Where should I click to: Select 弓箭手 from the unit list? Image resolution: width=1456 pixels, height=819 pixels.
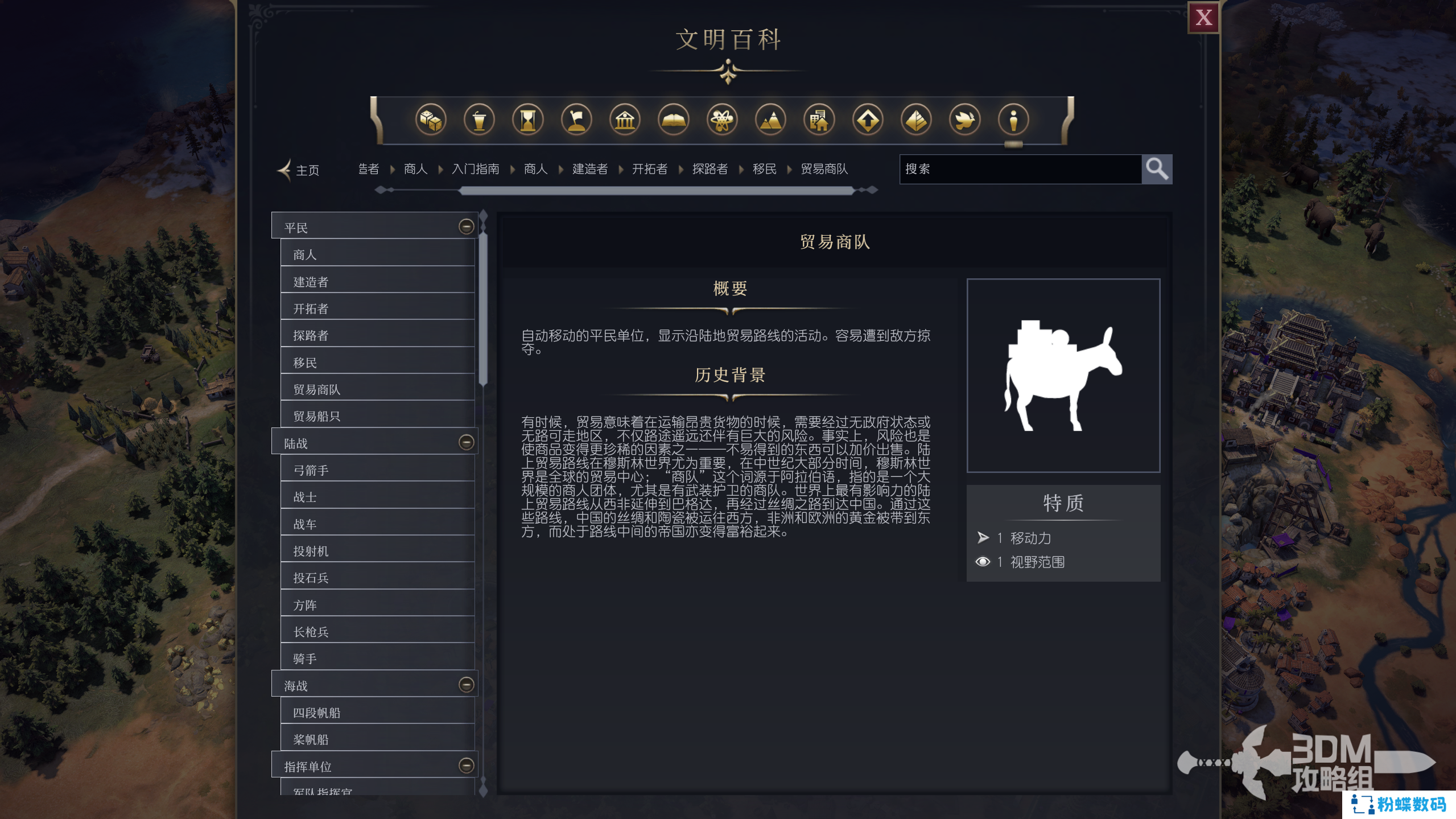coord(377,470)
